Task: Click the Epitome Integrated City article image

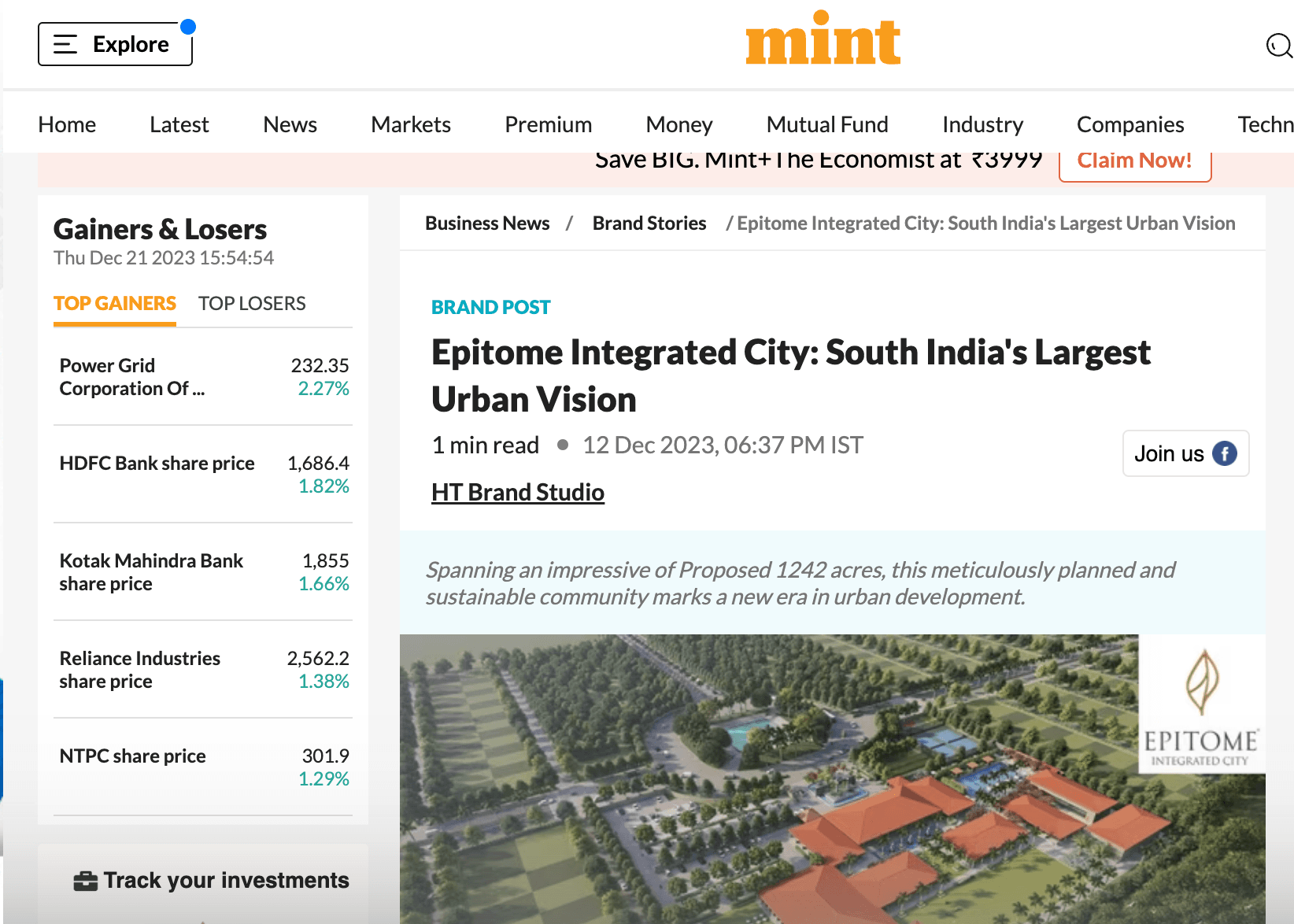Action: 833,779
